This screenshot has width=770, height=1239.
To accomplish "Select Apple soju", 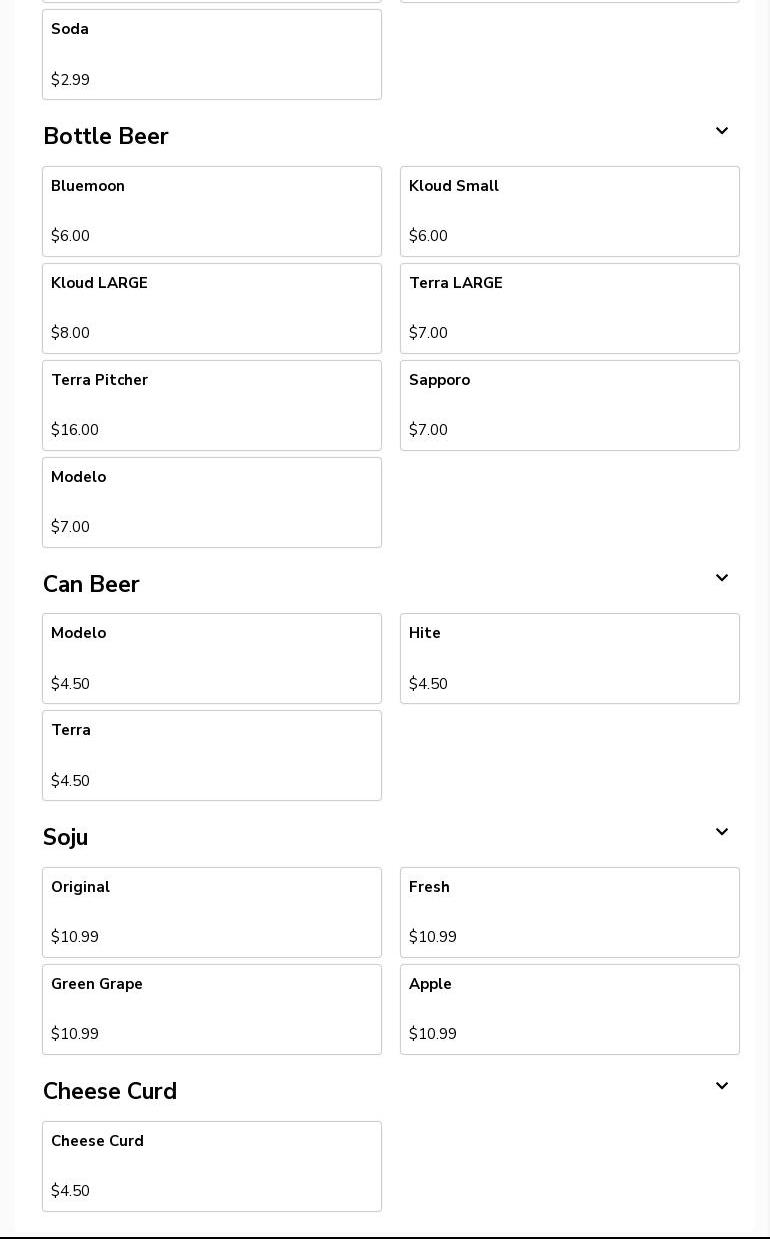I will [569, 1009].
